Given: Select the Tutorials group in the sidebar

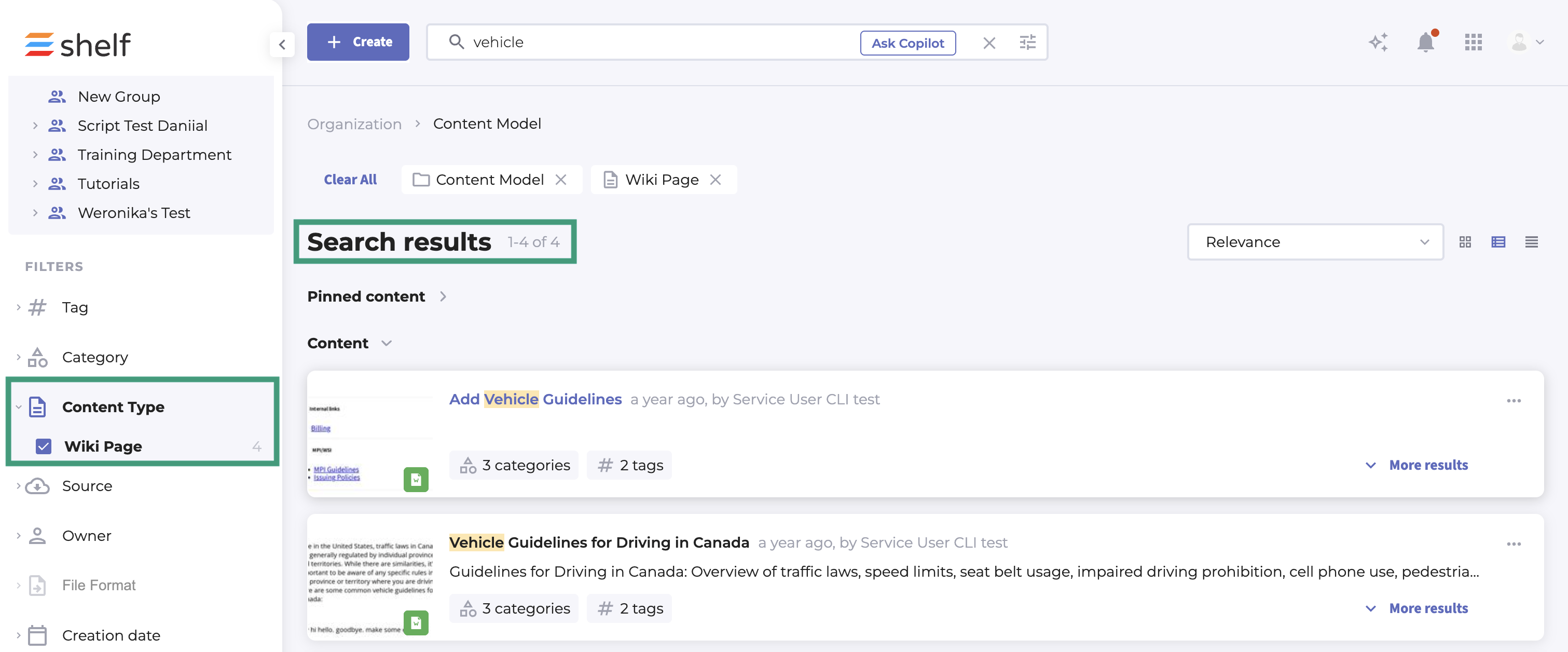Looking at the screenshot, I should pyautogui.click(x=108, y=184).
